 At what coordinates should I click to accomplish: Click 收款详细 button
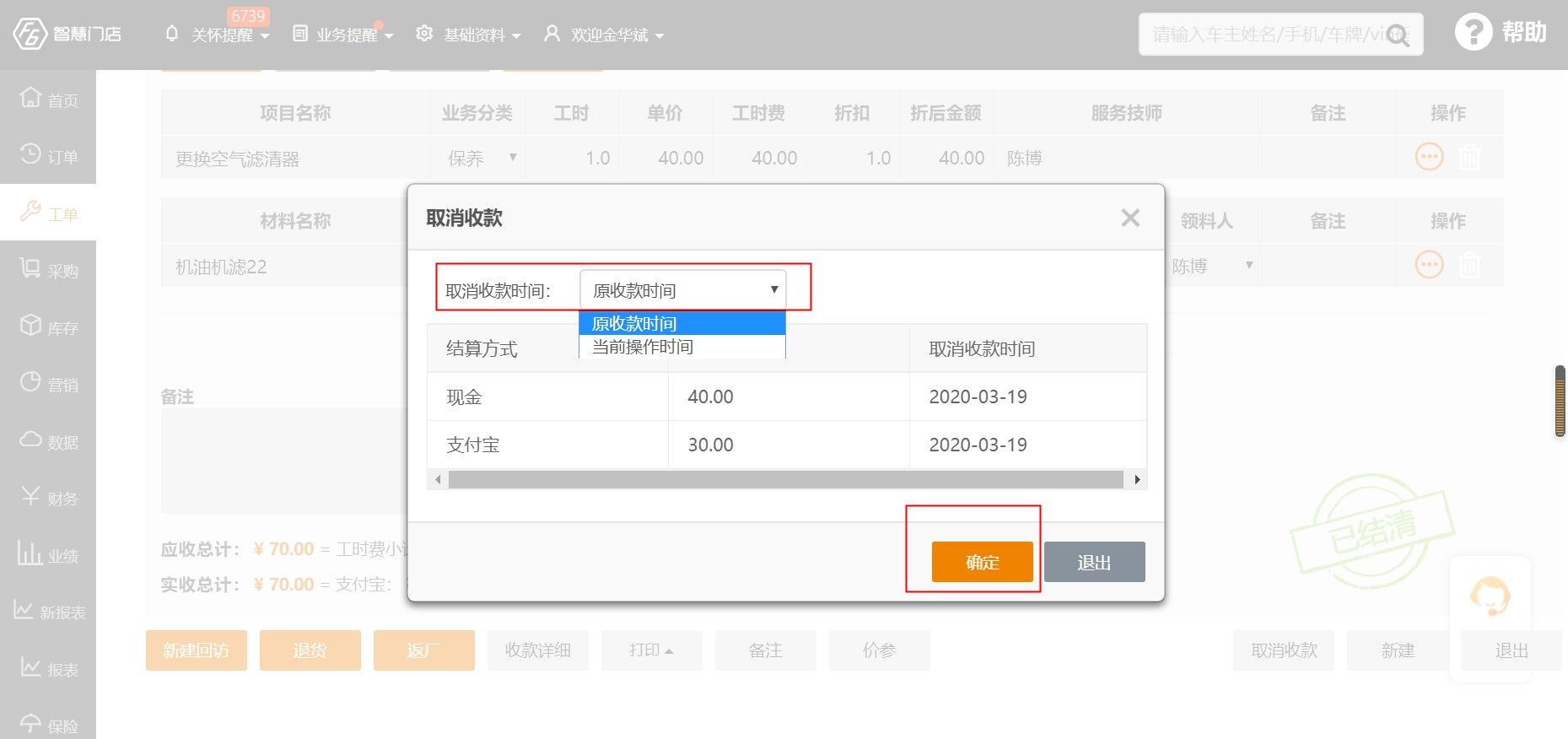(537, 650)
